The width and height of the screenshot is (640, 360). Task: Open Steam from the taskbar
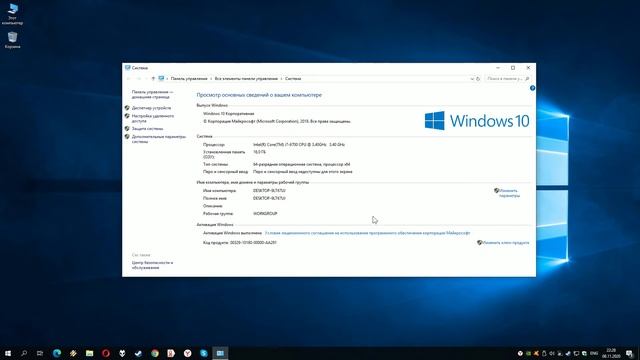[x=138, y=353]
